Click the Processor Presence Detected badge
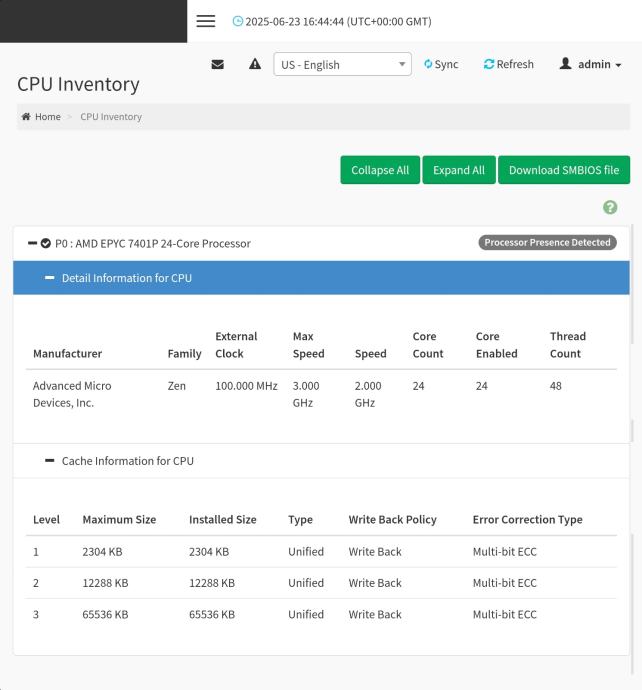This screenshot has width=642, height=690. tap(547, 242)
